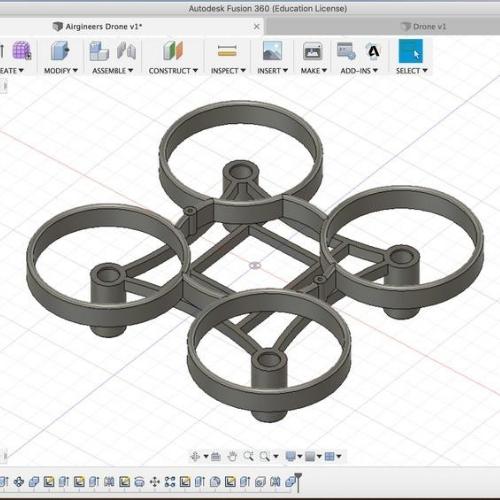Click the 3D Print icon above MAKE
Image resolution: width=500 pixels, height=500 pixels.
click(x=312, y=51)
